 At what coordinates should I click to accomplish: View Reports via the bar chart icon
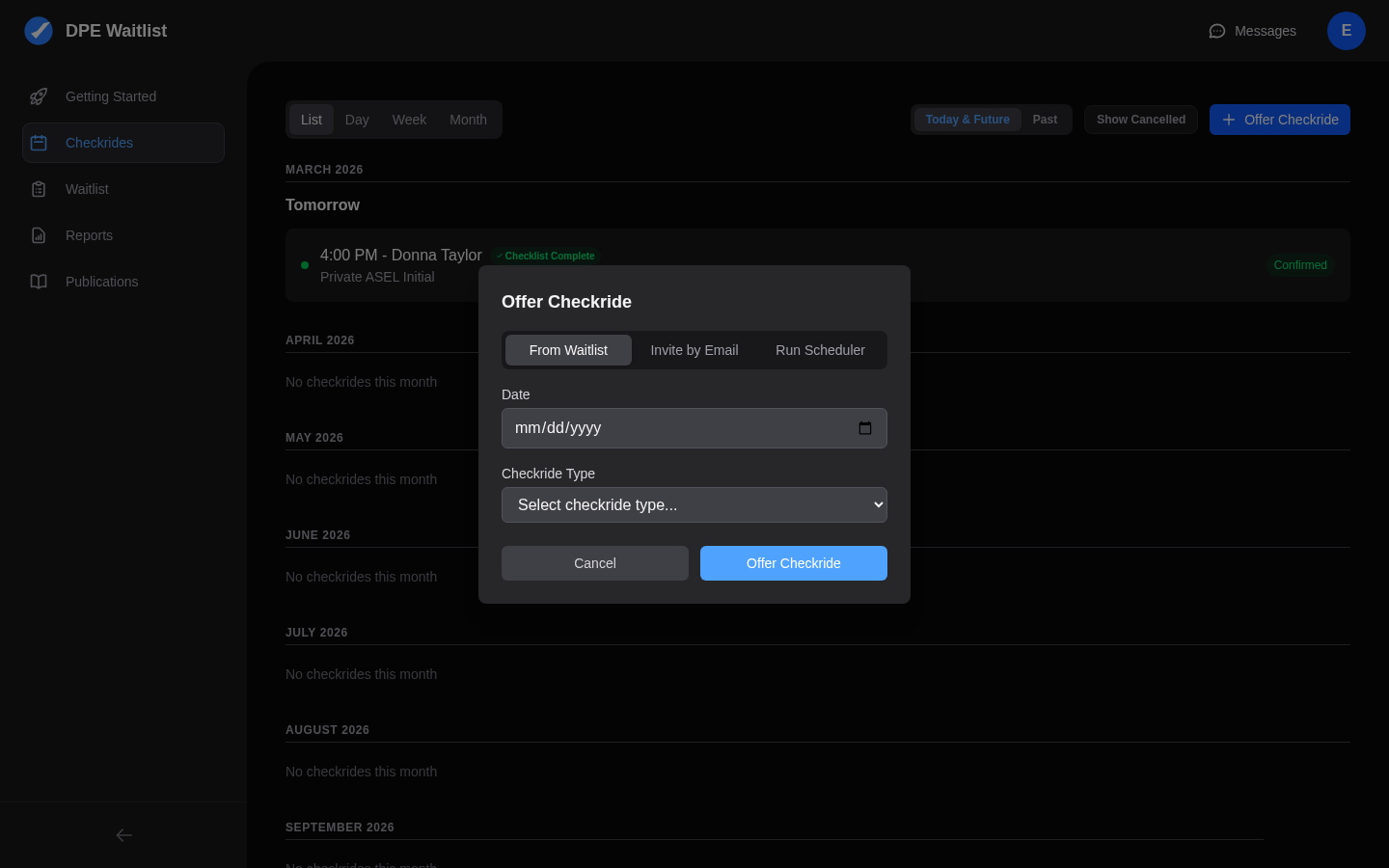pos(39,235)
